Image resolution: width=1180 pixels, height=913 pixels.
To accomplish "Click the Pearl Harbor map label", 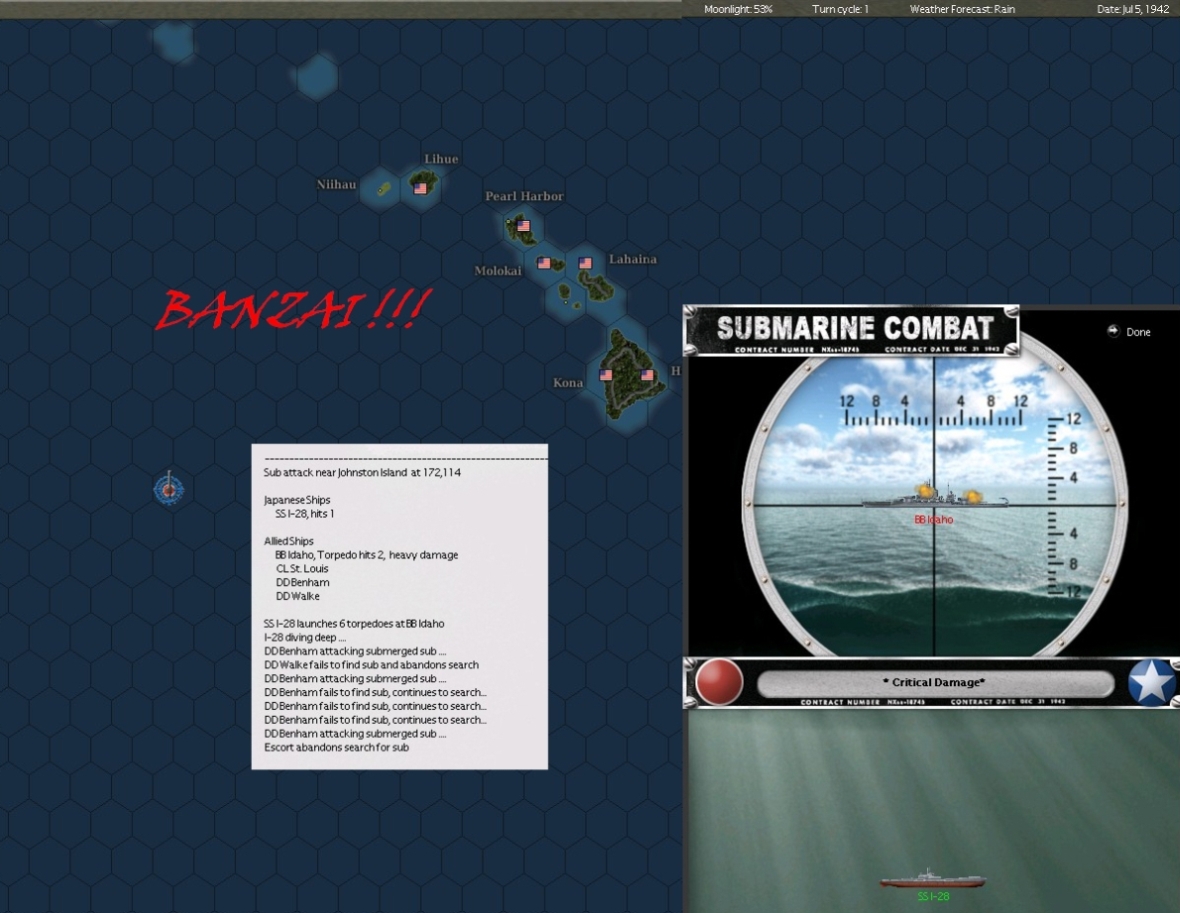I will point(524,196).
